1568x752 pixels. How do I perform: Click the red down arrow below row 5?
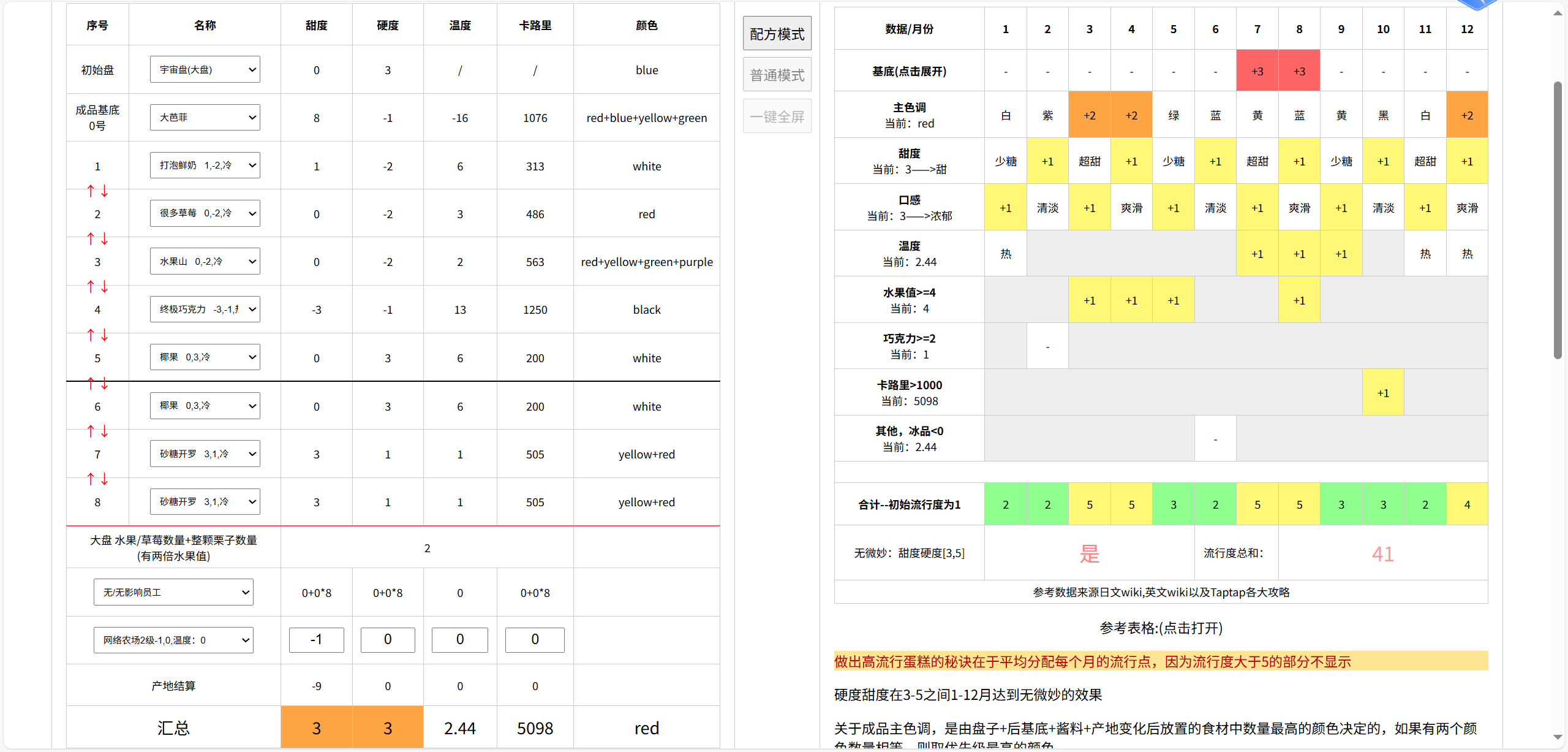[105, 384]
